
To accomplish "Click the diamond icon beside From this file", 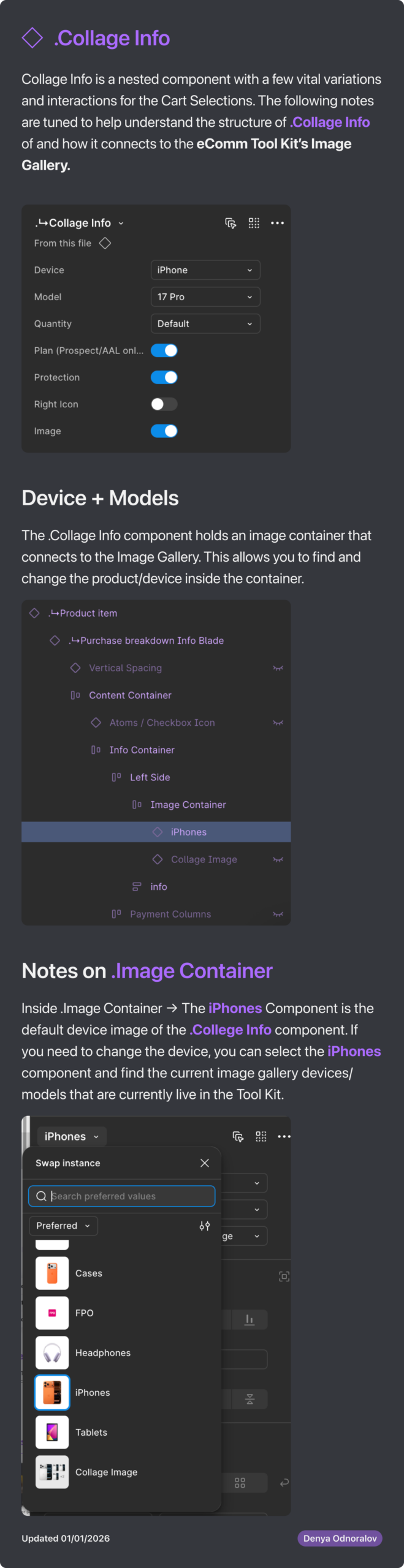I will pyautogui.click(x=105, y=243).
